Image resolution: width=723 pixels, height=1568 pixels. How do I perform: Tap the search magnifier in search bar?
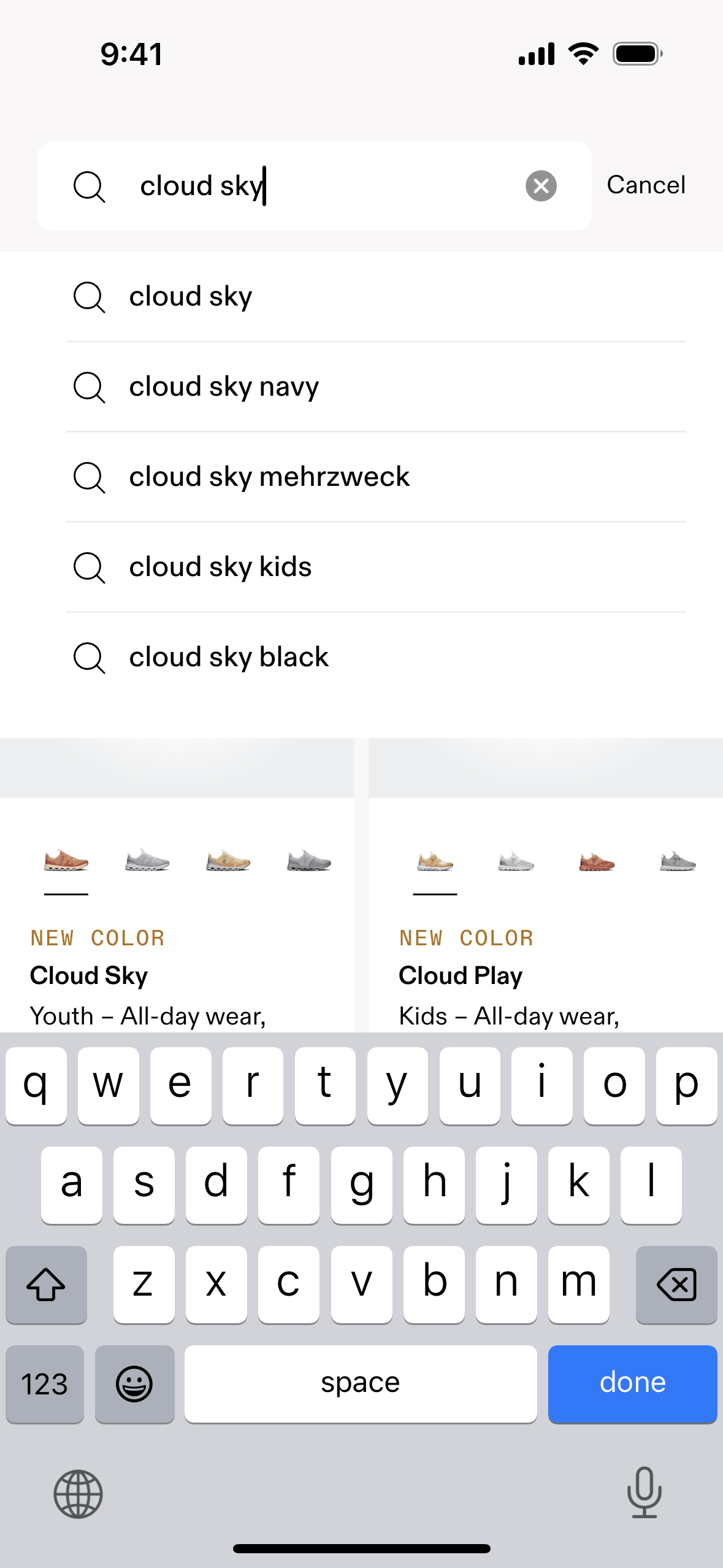point(90,186)
